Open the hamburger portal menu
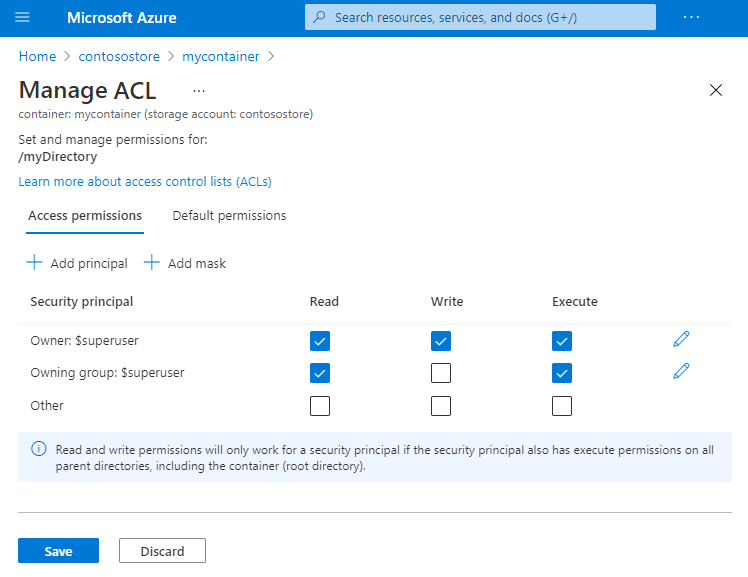Image resolution: width=748 pixels, height=577 pixels. [x=22, y=17]
